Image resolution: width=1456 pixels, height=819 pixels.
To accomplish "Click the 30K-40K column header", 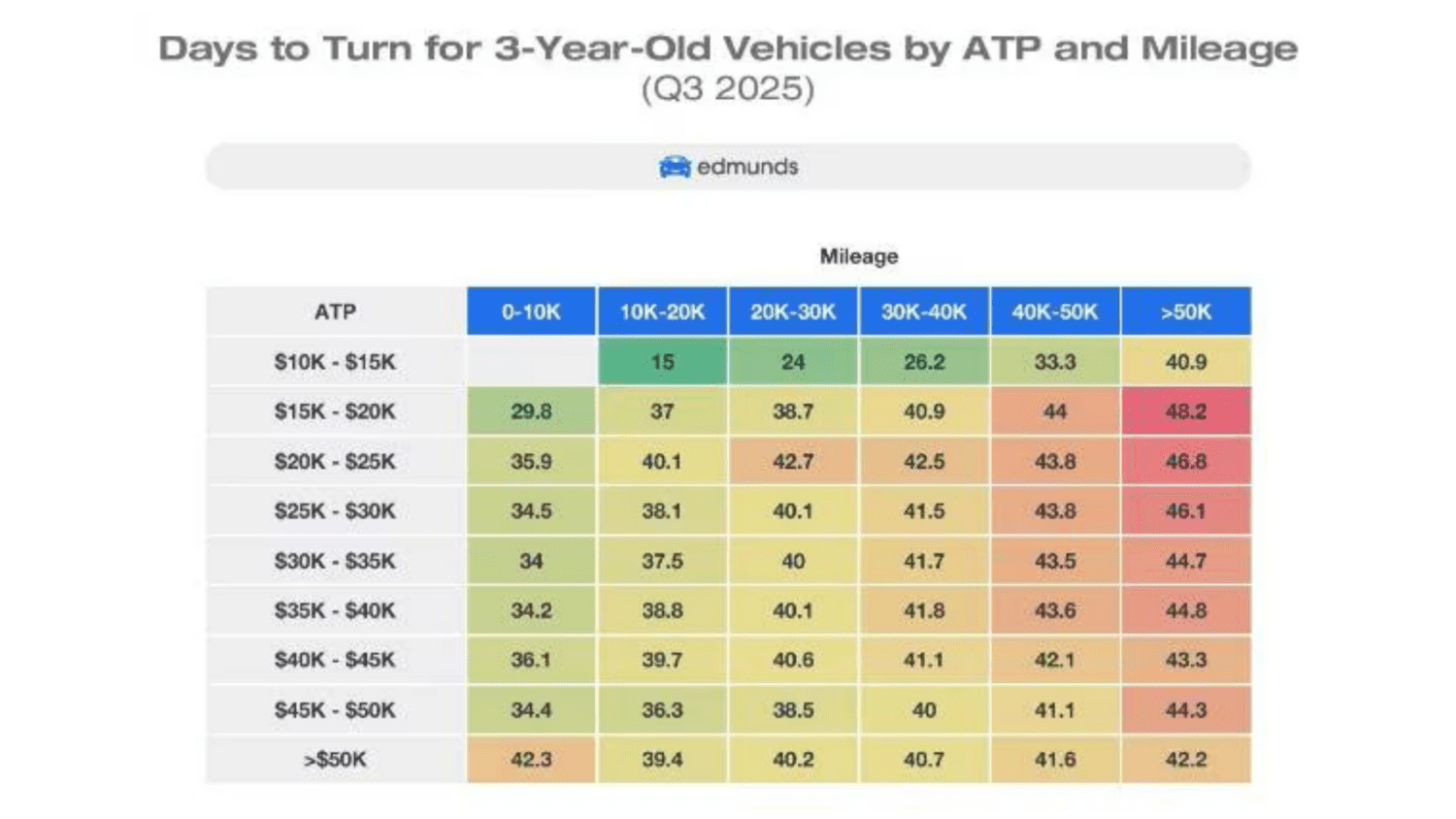I will click(924, 311).
